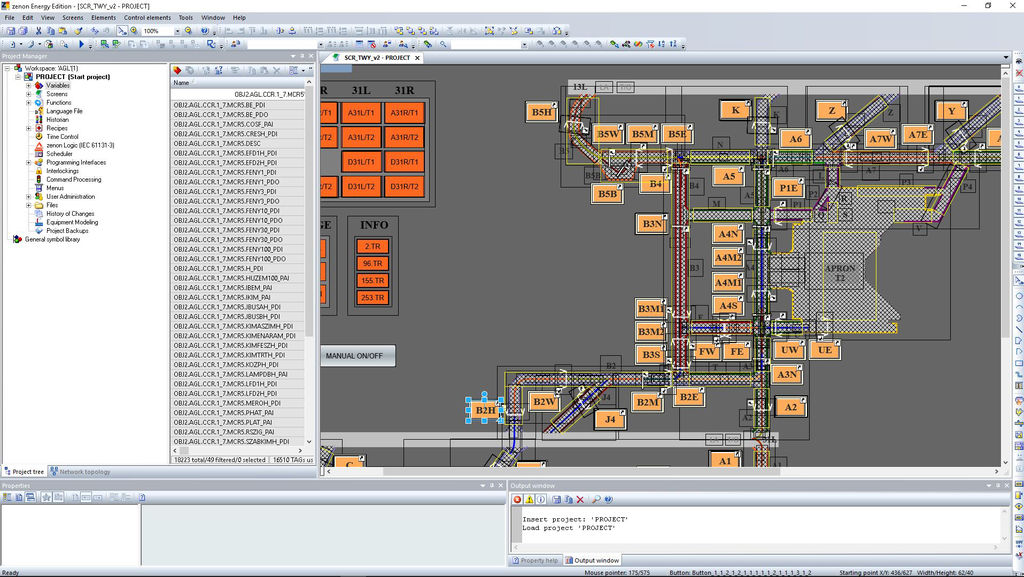Click the favorites star icon in Properties toolbar

[x=46, y=497]
